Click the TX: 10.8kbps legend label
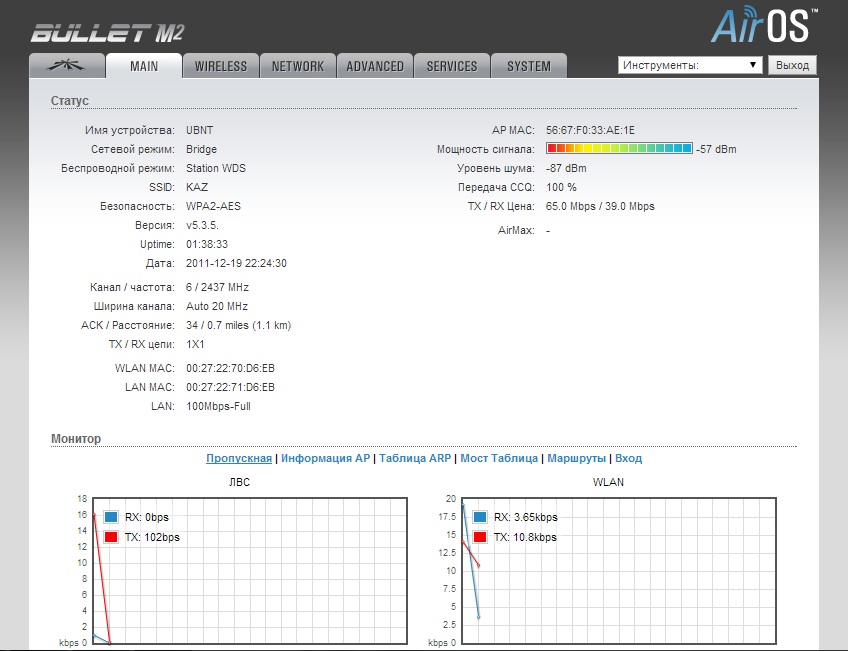848x651 pixels. [525, 537]
